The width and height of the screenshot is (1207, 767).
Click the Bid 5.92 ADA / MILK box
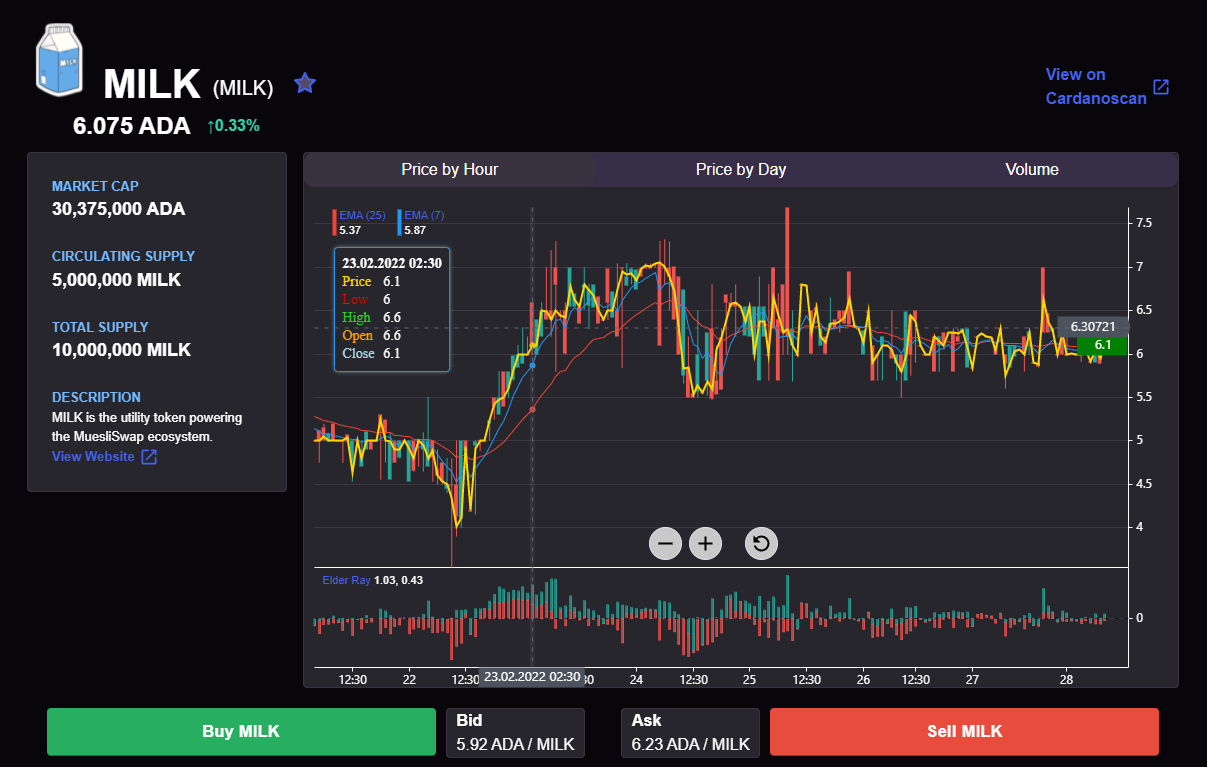pos(515,733)
